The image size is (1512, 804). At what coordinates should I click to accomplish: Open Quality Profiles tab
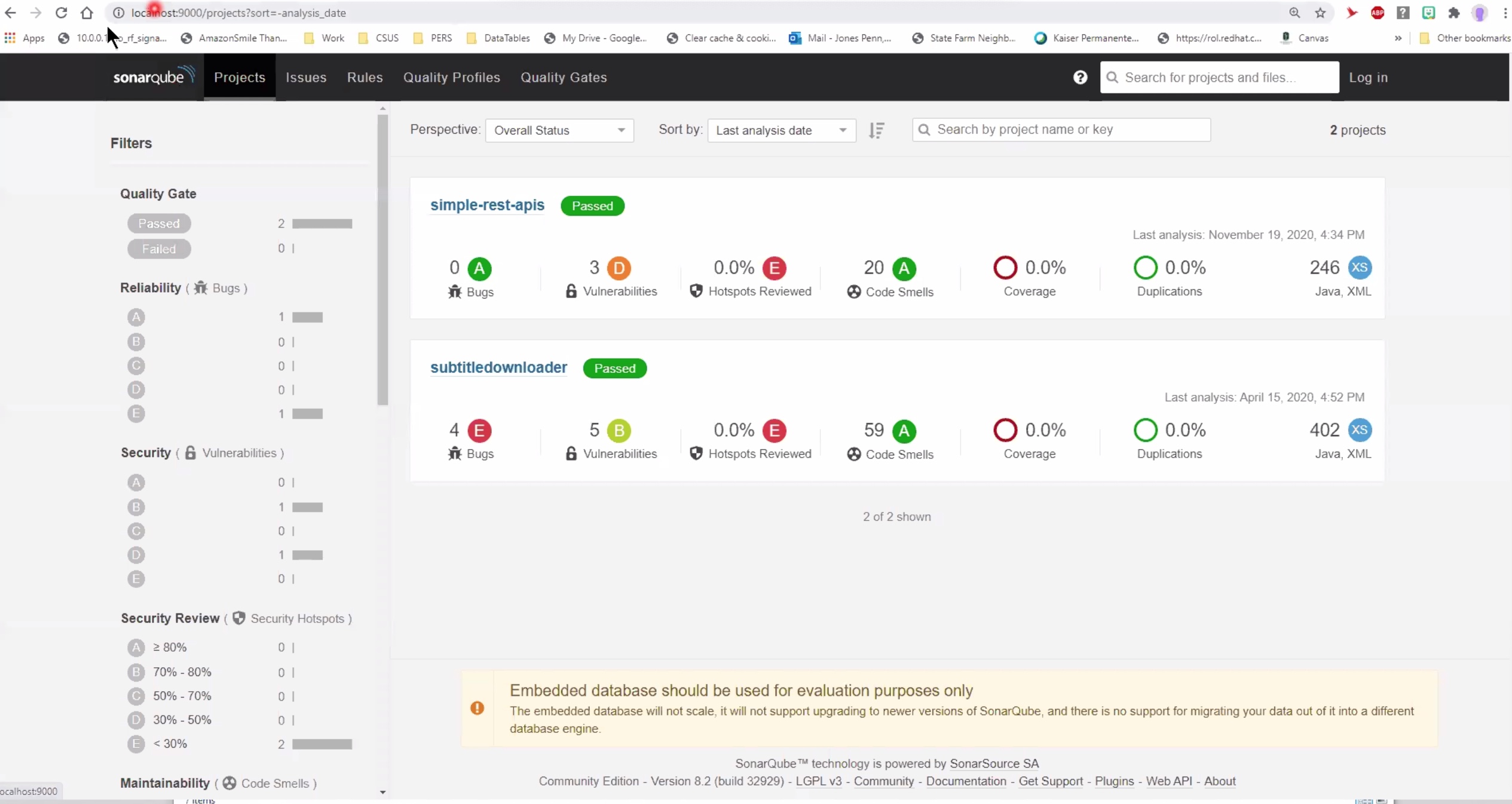click(x=452, y=77)
